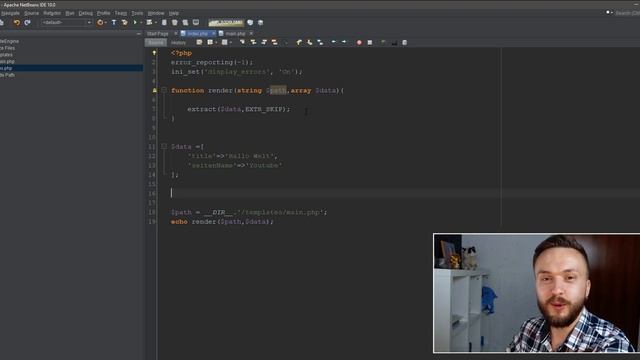Screen dimensions: 640x360
Task: Select the Include Path tree node
Action: (x=7, y=75)
